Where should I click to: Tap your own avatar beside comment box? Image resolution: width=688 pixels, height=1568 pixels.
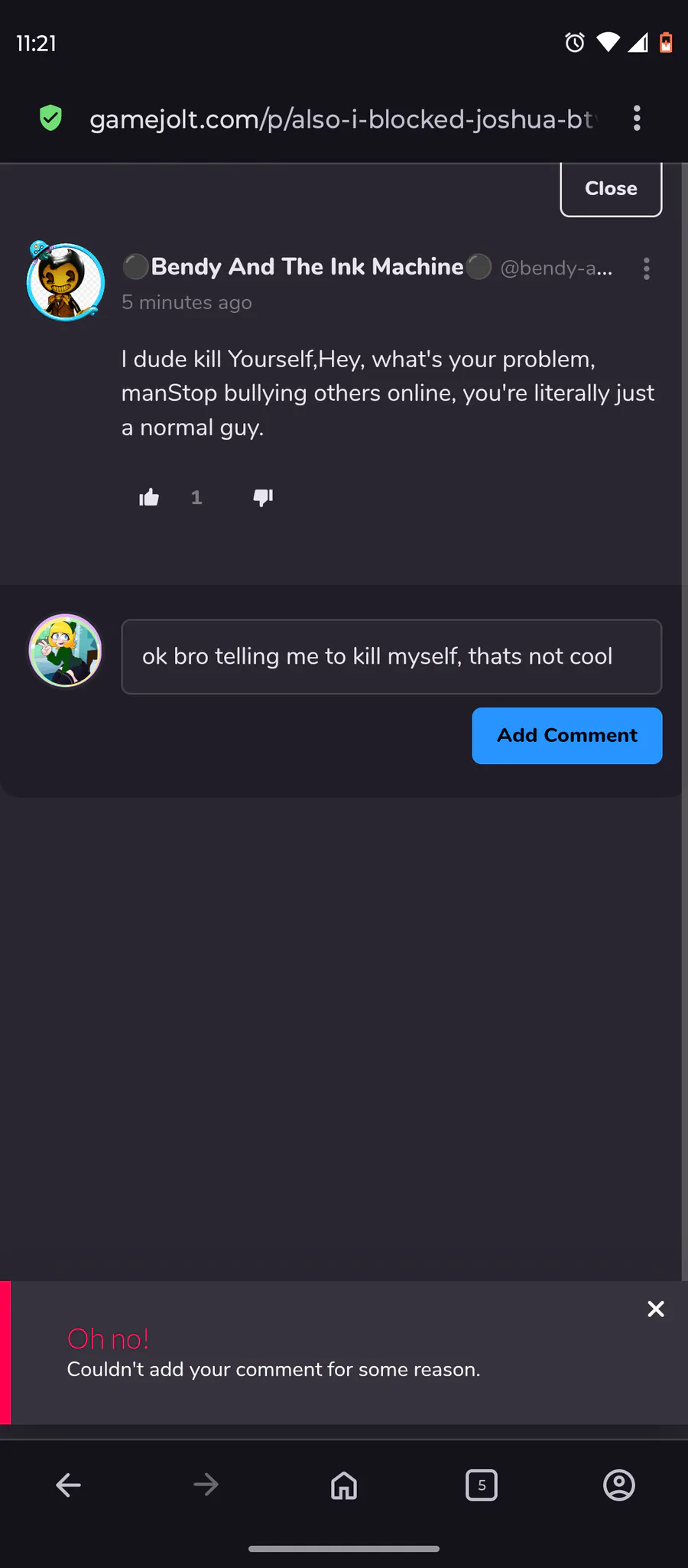coord(66,652)
